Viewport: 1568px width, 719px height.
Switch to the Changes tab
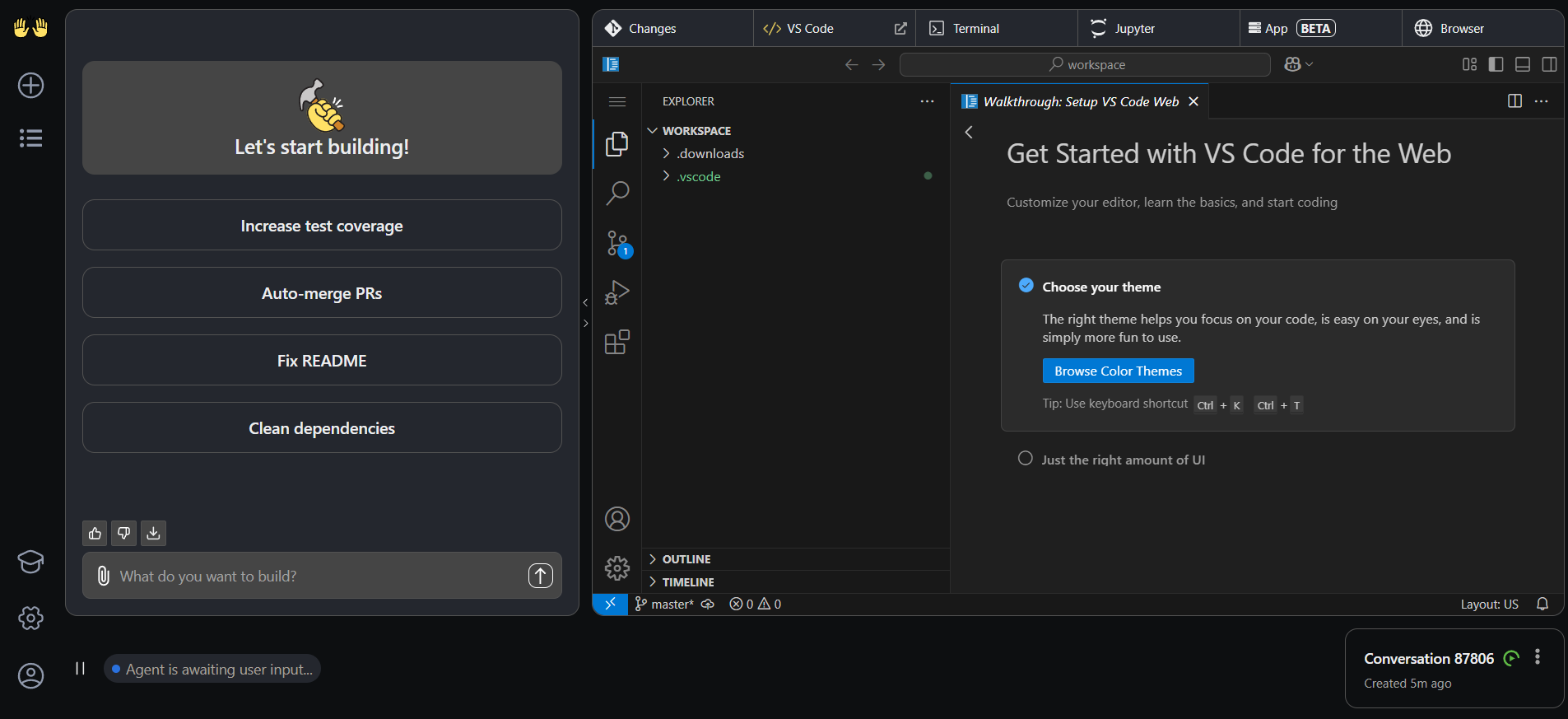tap(672, 29)
